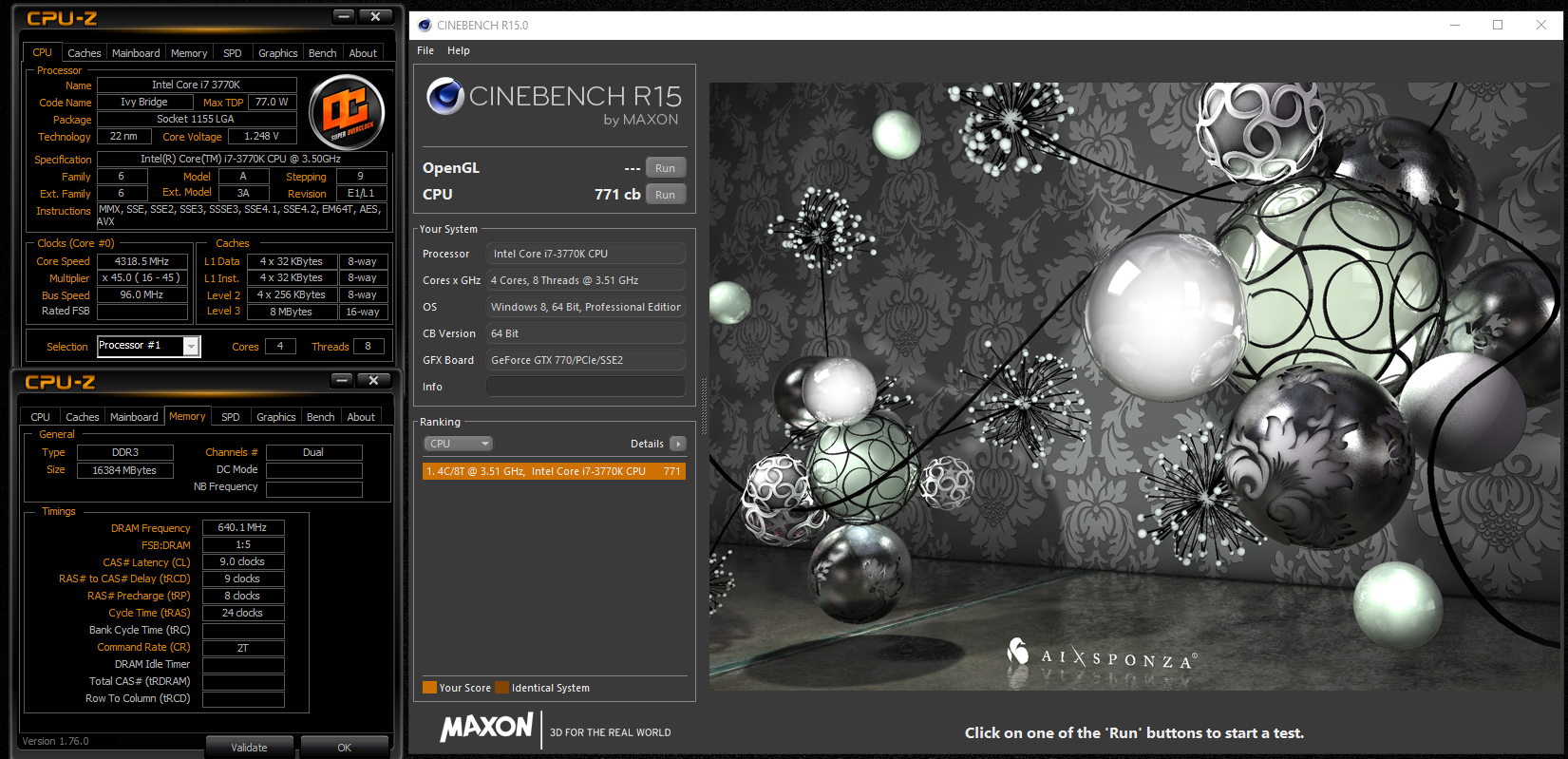The height and width of the screenshot is (759, 1568).
Task: Run the OpenGL benchmark
Action: (665, 168)
